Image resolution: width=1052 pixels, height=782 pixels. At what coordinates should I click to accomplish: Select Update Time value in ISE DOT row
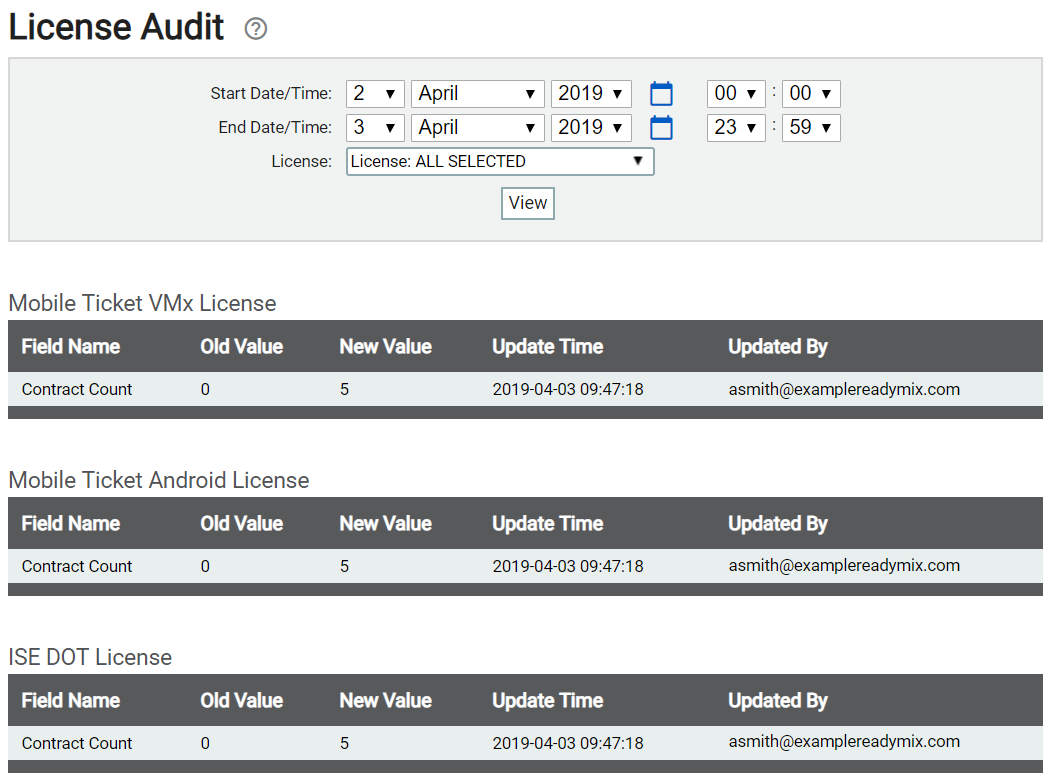tap(568, 743)
